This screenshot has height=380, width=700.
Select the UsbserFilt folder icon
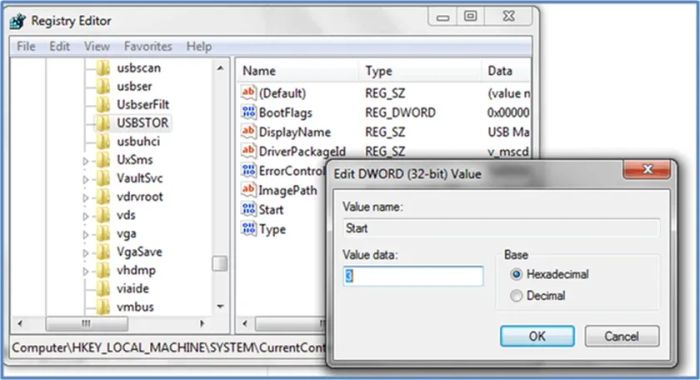tap(103, 104)
